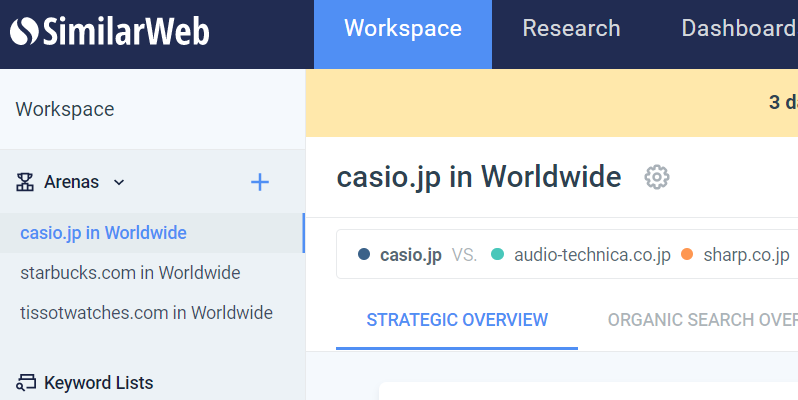Click the audio-technica.co.jp teal color dot
This screenshot has width=798, height=400.
(x=497, y=254)
